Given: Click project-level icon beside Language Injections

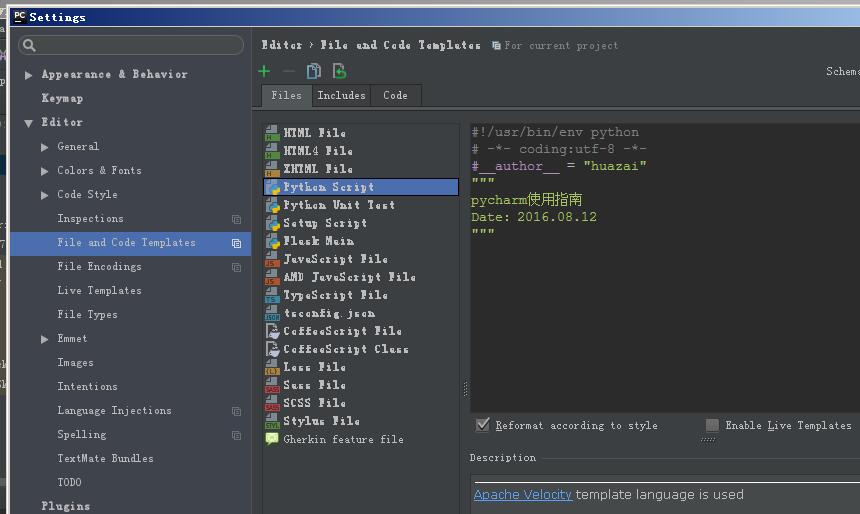Looking at the screenshot, I should pos(236,411).
